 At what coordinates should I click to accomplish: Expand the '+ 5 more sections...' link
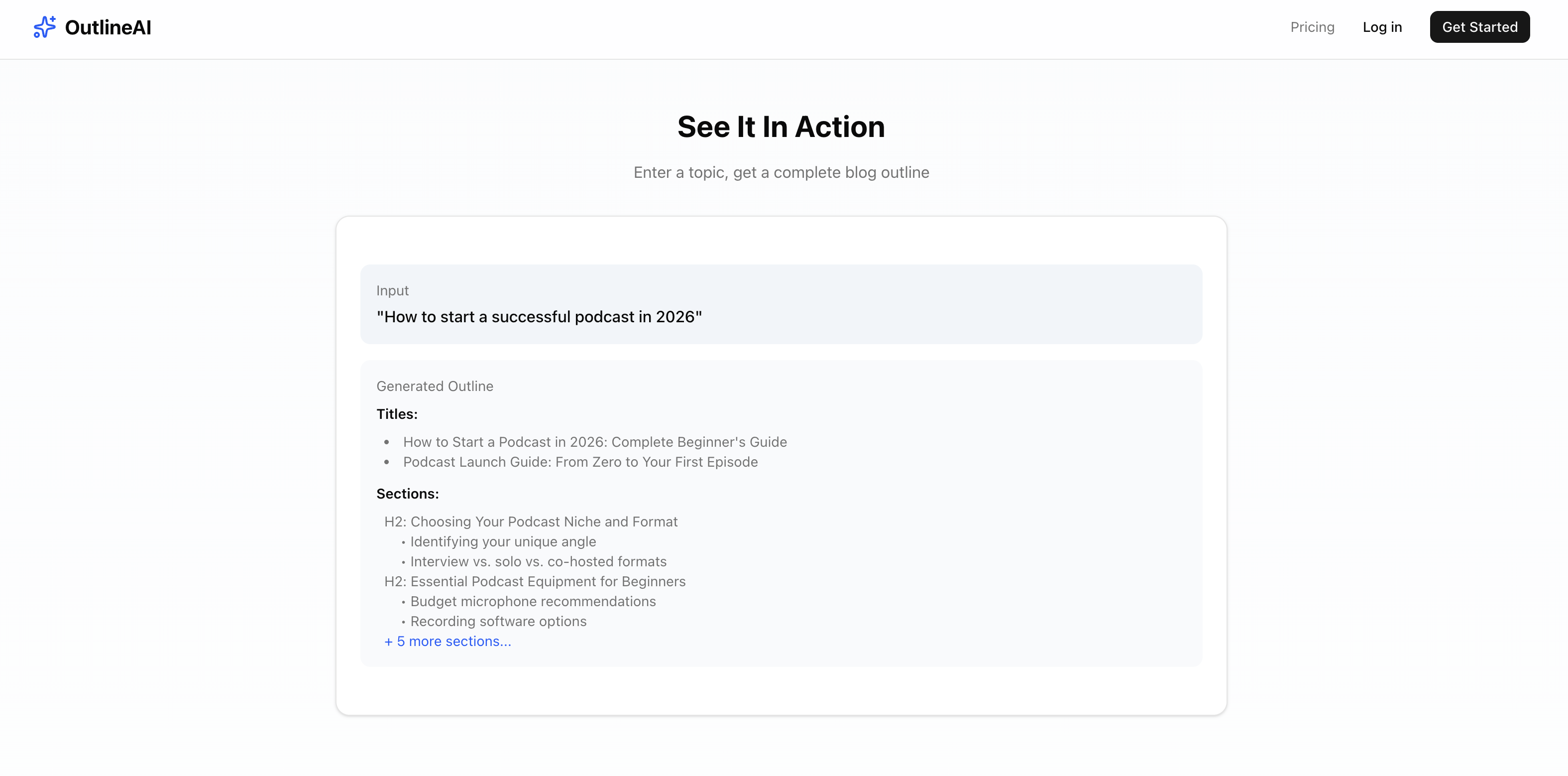[448, 641]
